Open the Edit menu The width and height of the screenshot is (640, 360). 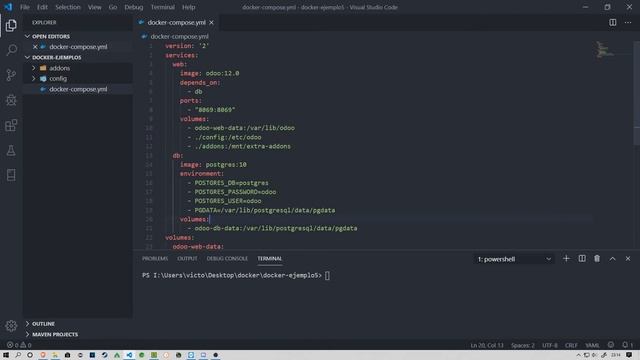[42, 7]
